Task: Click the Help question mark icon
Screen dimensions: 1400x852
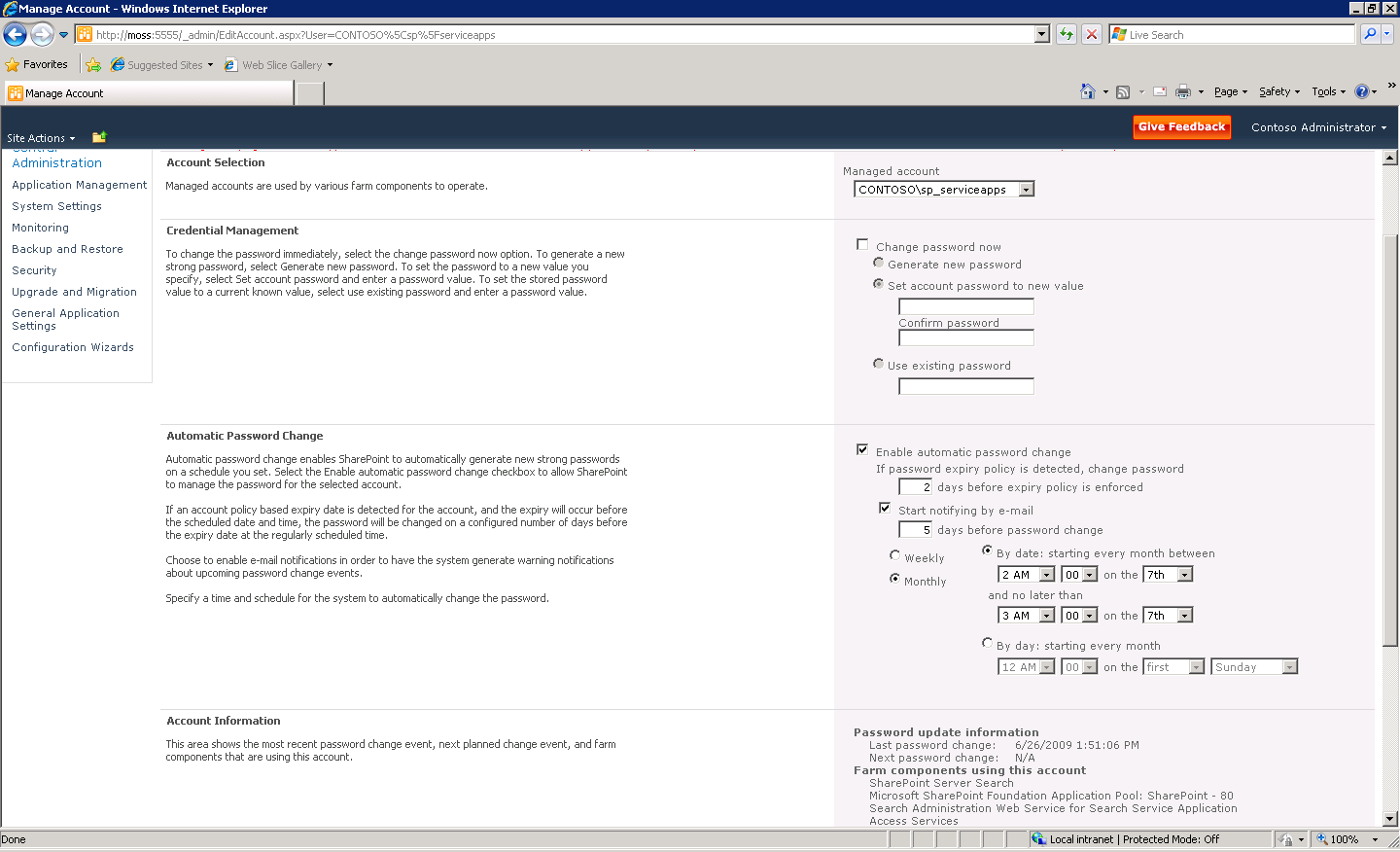Action: [x=1361, y=91]
